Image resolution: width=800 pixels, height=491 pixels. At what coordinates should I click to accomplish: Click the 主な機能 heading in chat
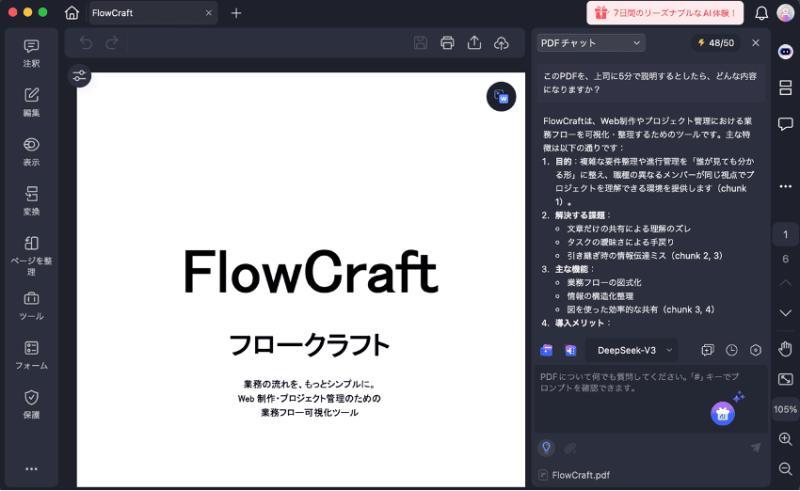(x=571, y=269)
